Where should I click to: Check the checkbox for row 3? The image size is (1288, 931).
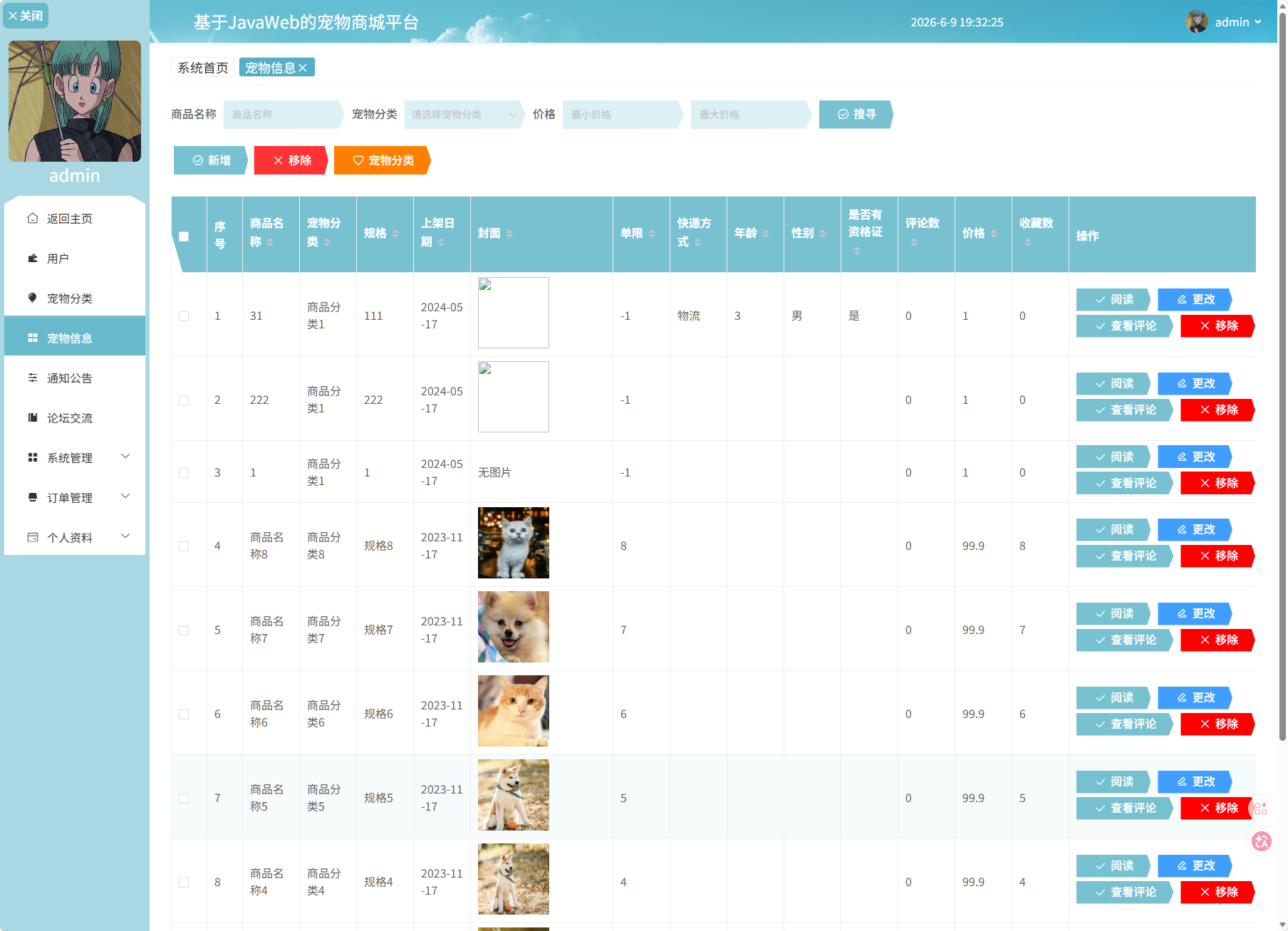[184, 473]
